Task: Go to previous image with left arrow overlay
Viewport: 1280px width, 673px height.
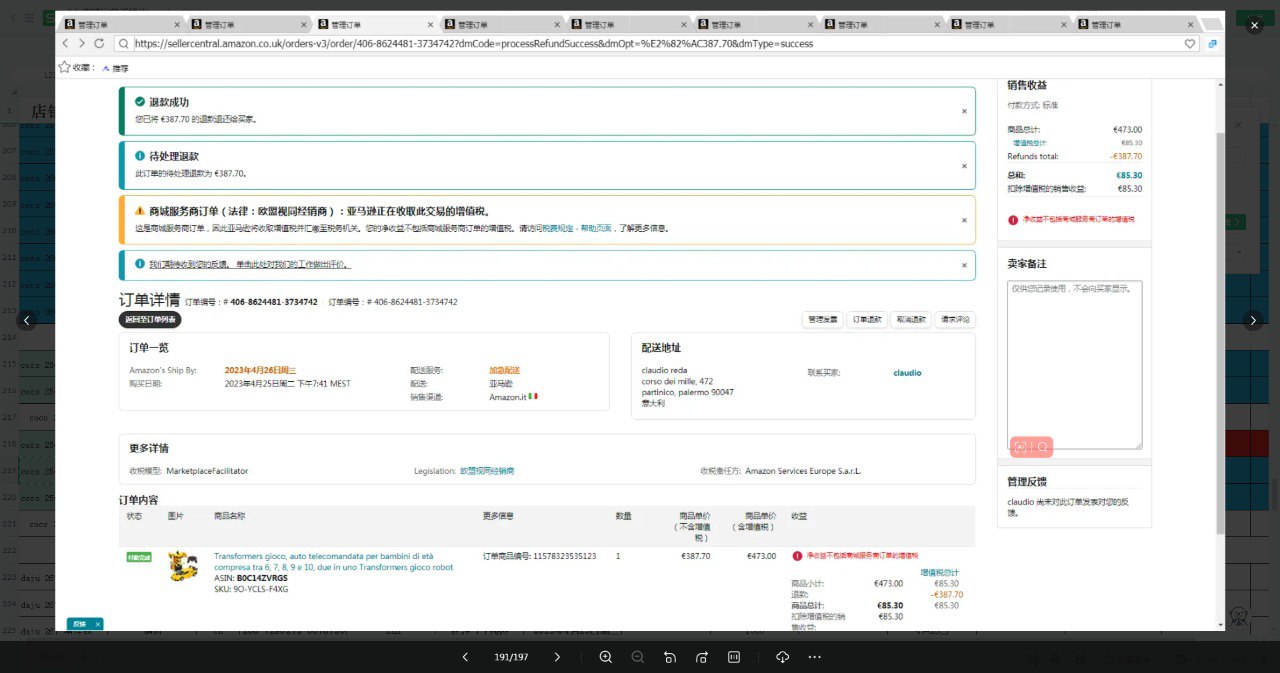Action: 27,320
